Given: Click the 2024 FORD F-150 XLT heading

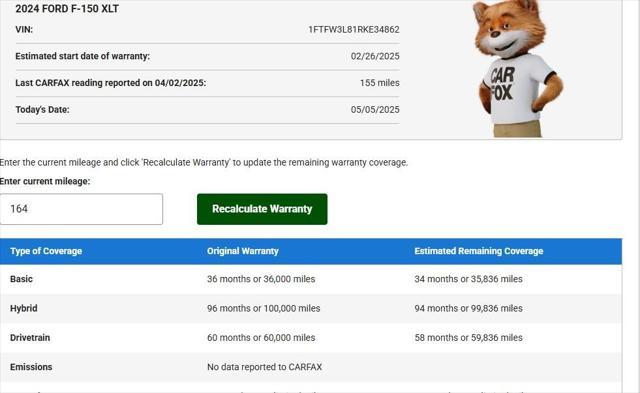Looking at the screenshot, I should pos(67,9).
